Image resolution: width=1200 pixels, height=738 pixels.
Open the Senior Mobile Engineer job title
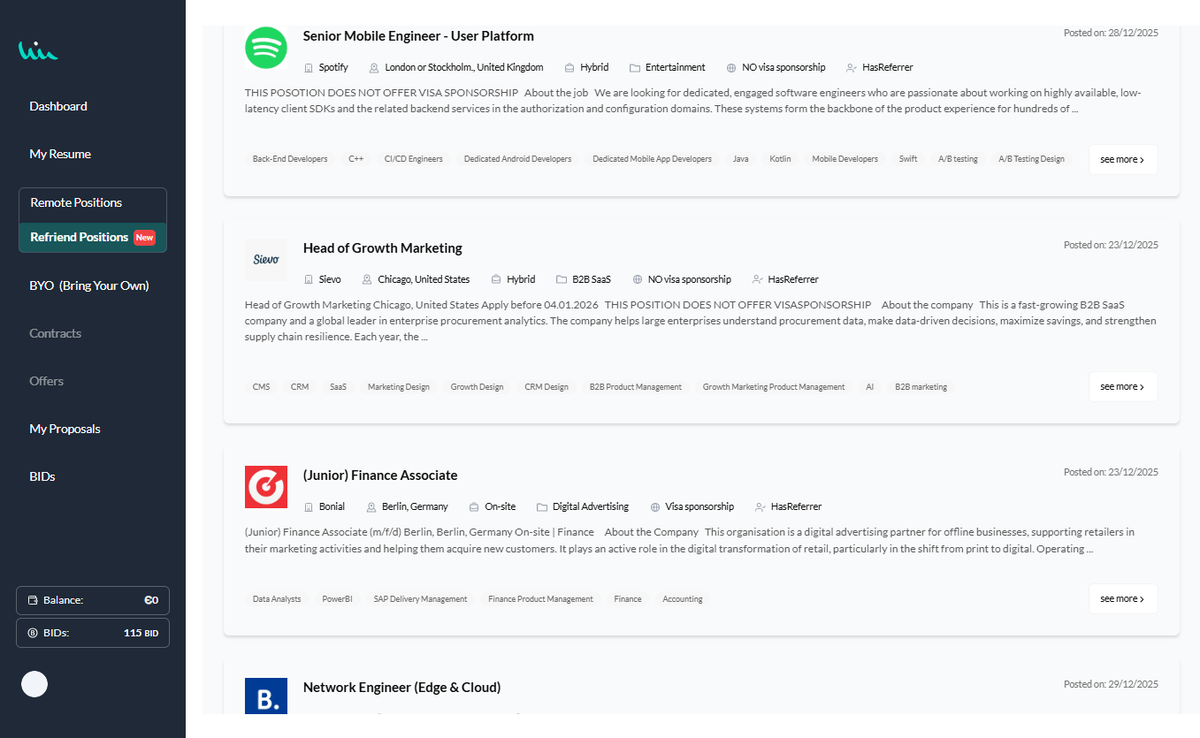(x=418, y=36)
